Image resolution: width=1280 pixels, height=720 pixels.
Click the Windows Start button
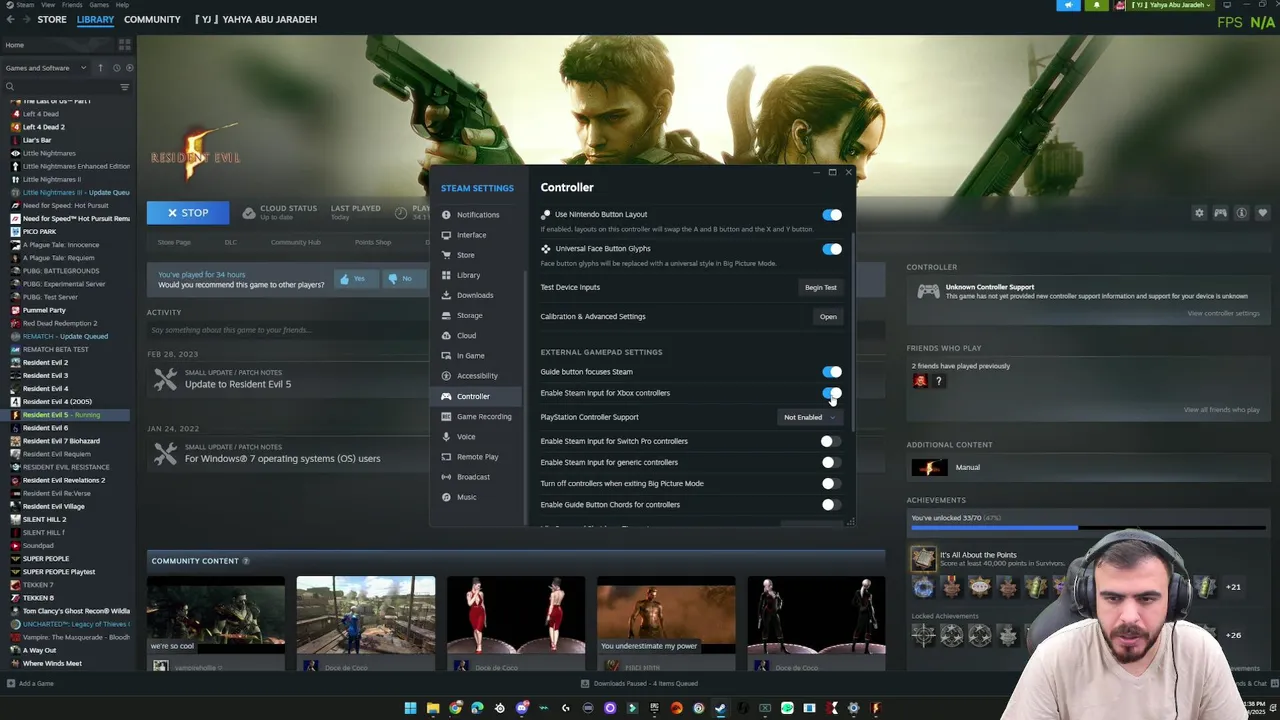pyautogui.click(x=410, y=708)
